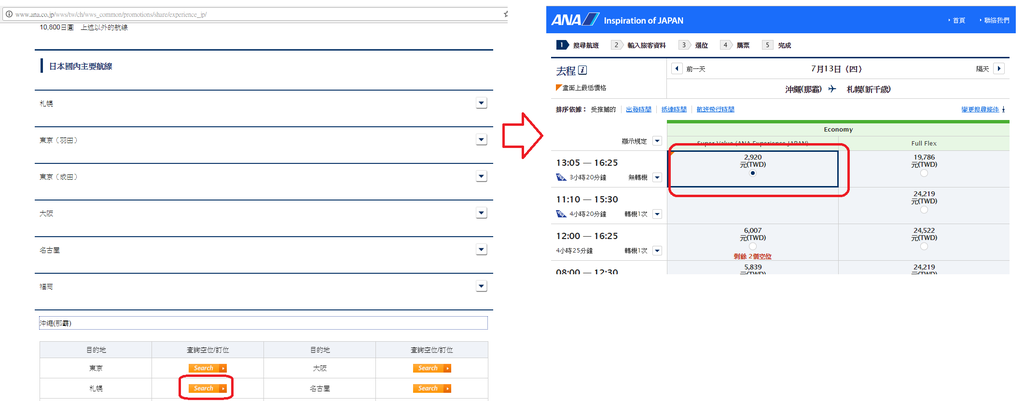Image resolution: width=1024 pixels, height=401 pixels.
Task: Sort flights by flight duration link
Action: [715, 110]
